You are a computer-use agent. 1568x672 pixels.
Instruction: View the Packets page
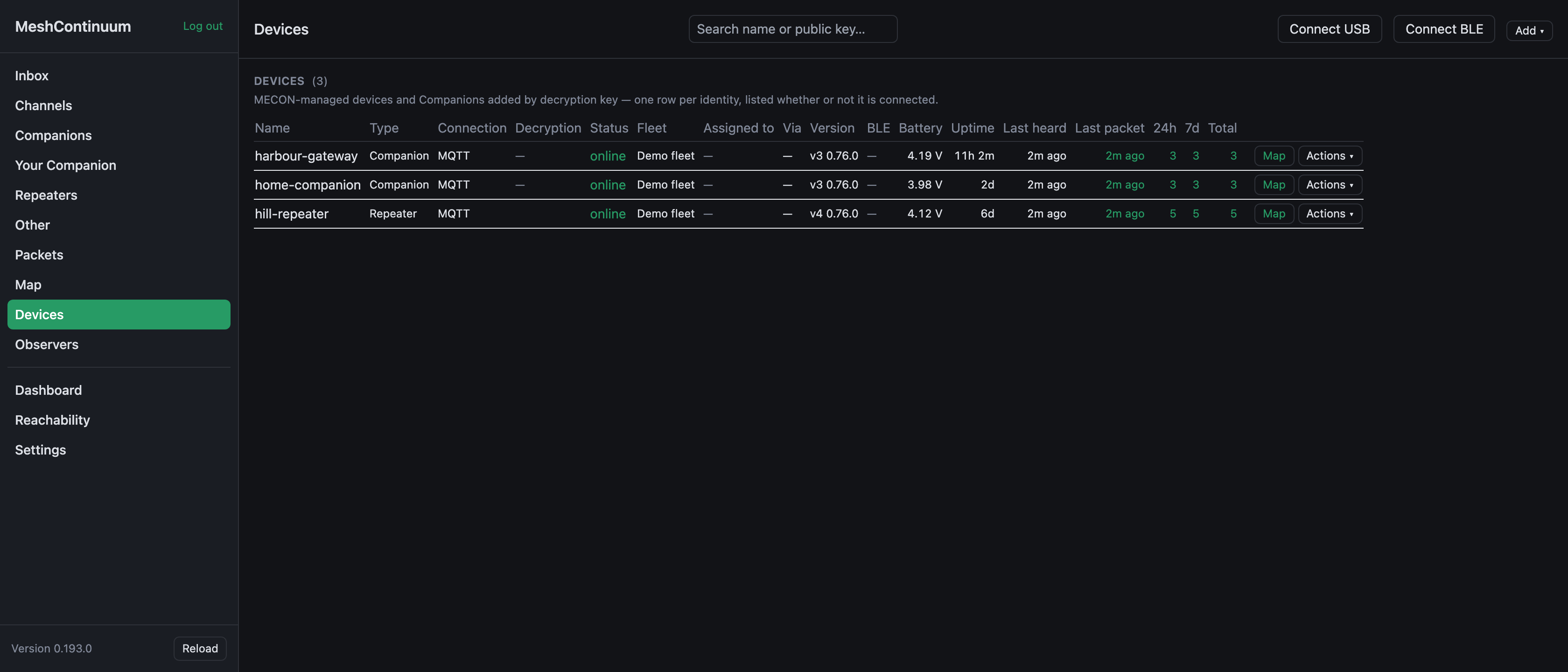[119, 254]
